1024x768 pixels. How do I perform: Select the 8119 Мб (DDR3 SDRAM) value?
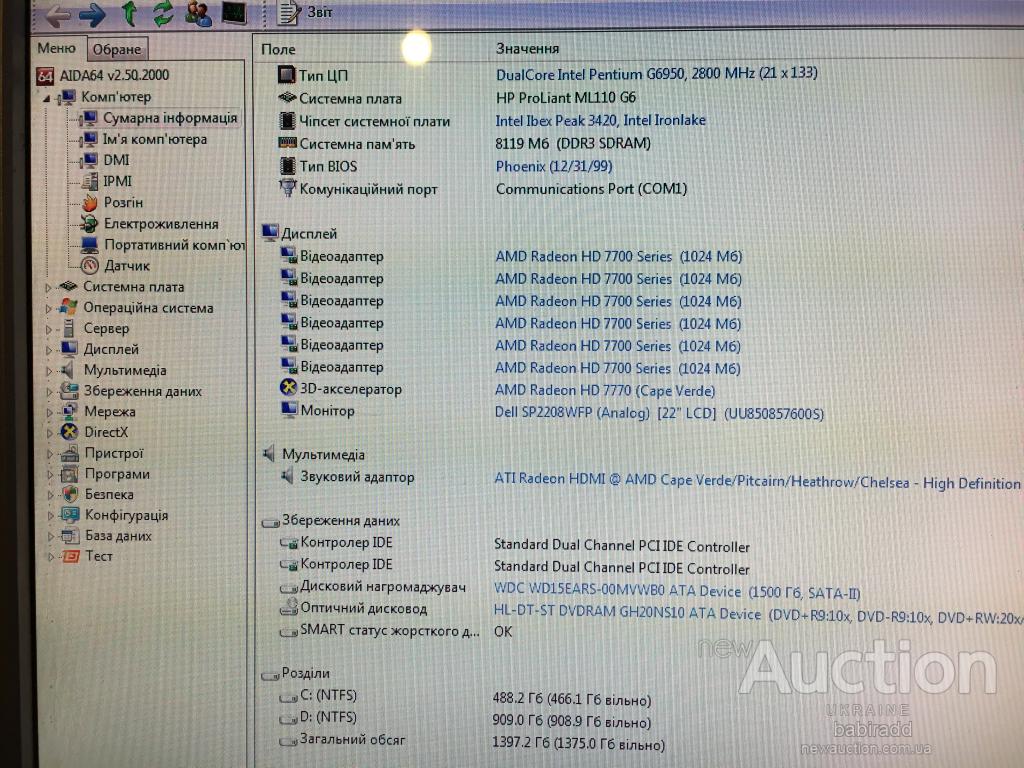[x=573, y=144]
